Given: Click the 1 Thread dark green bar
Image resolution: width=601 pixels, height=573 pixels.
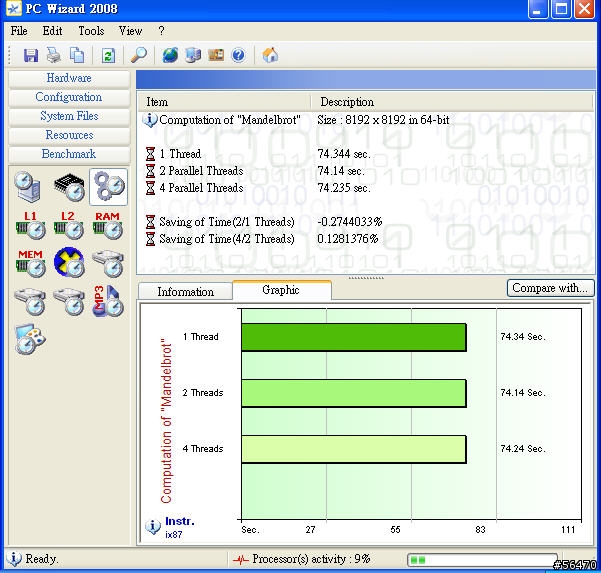Looking at the screenshot, I should coord(354,337).
